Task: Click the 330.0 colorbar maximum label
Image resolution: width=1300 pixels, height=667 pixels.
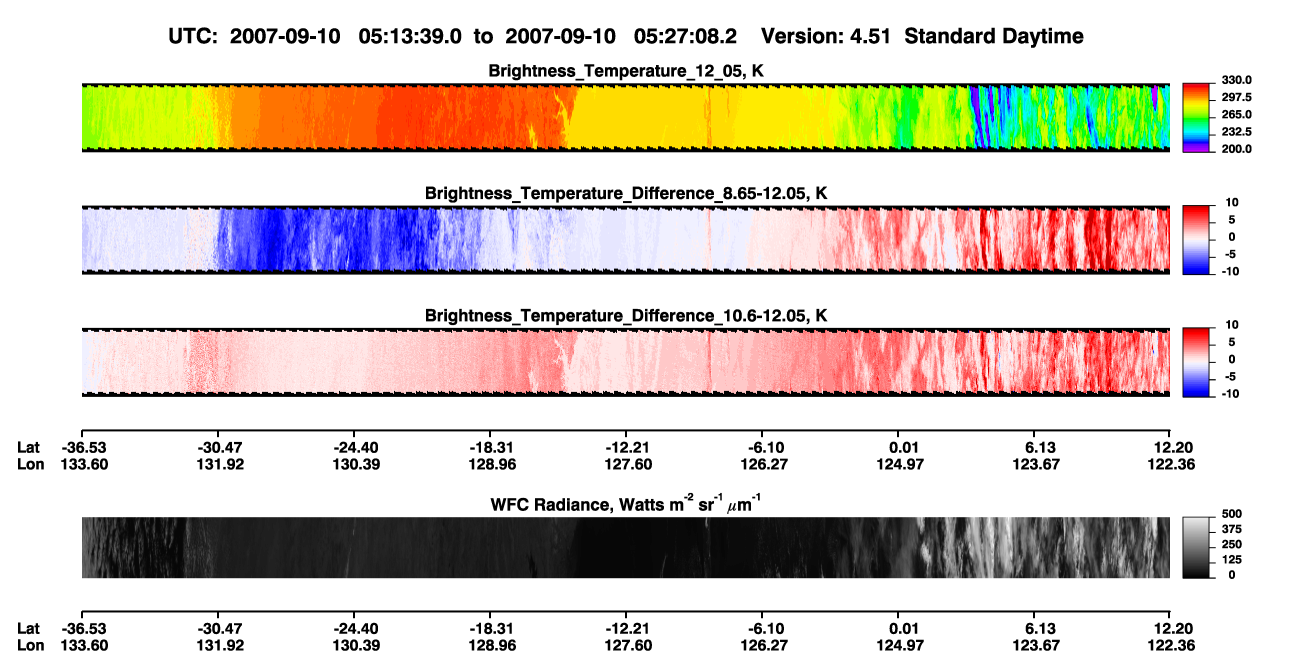Action: pyautogui.click(x=1236, y=81)
